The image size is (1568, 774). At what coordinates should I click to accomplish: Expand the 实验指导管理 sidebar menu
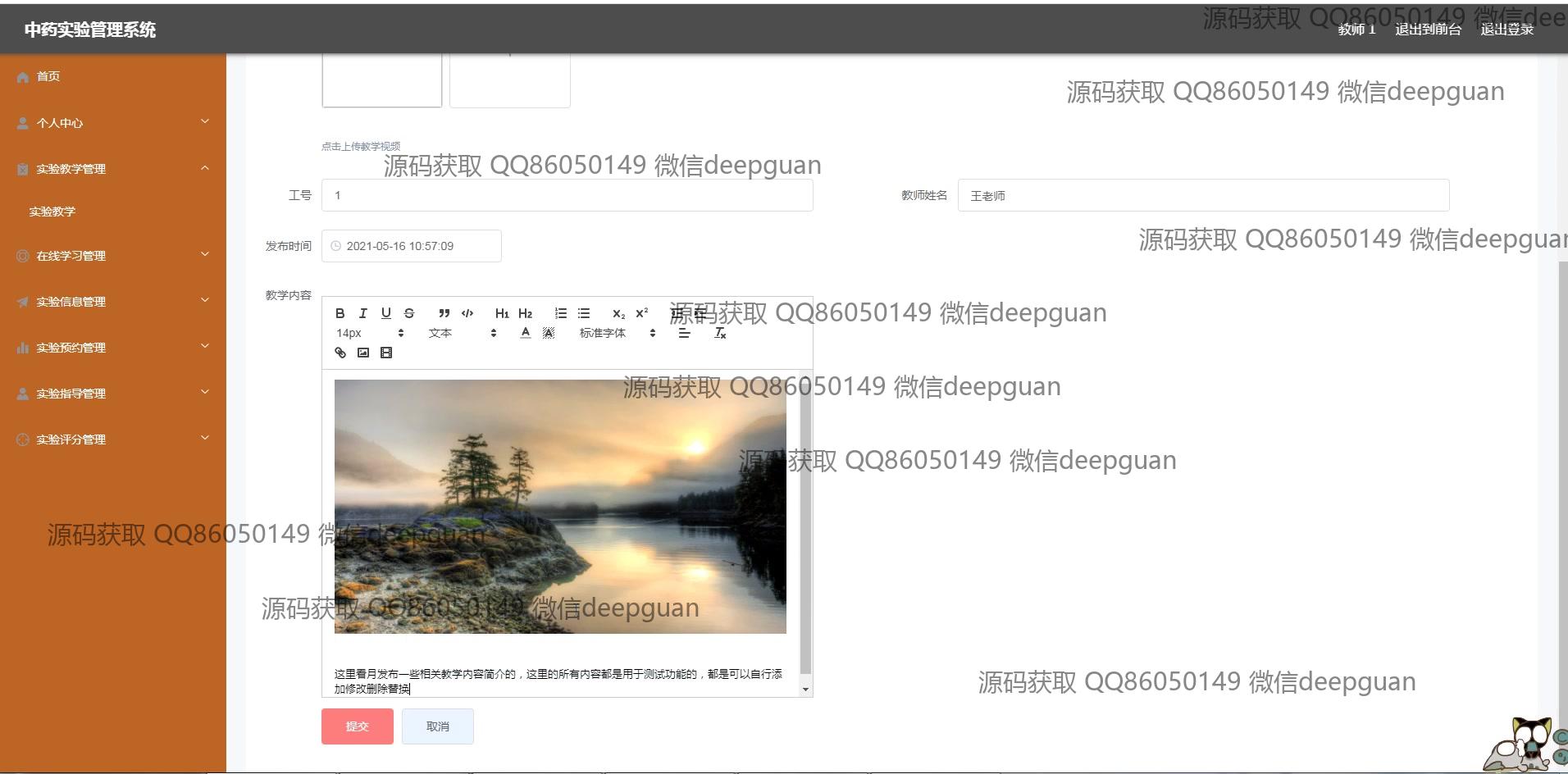113,393
